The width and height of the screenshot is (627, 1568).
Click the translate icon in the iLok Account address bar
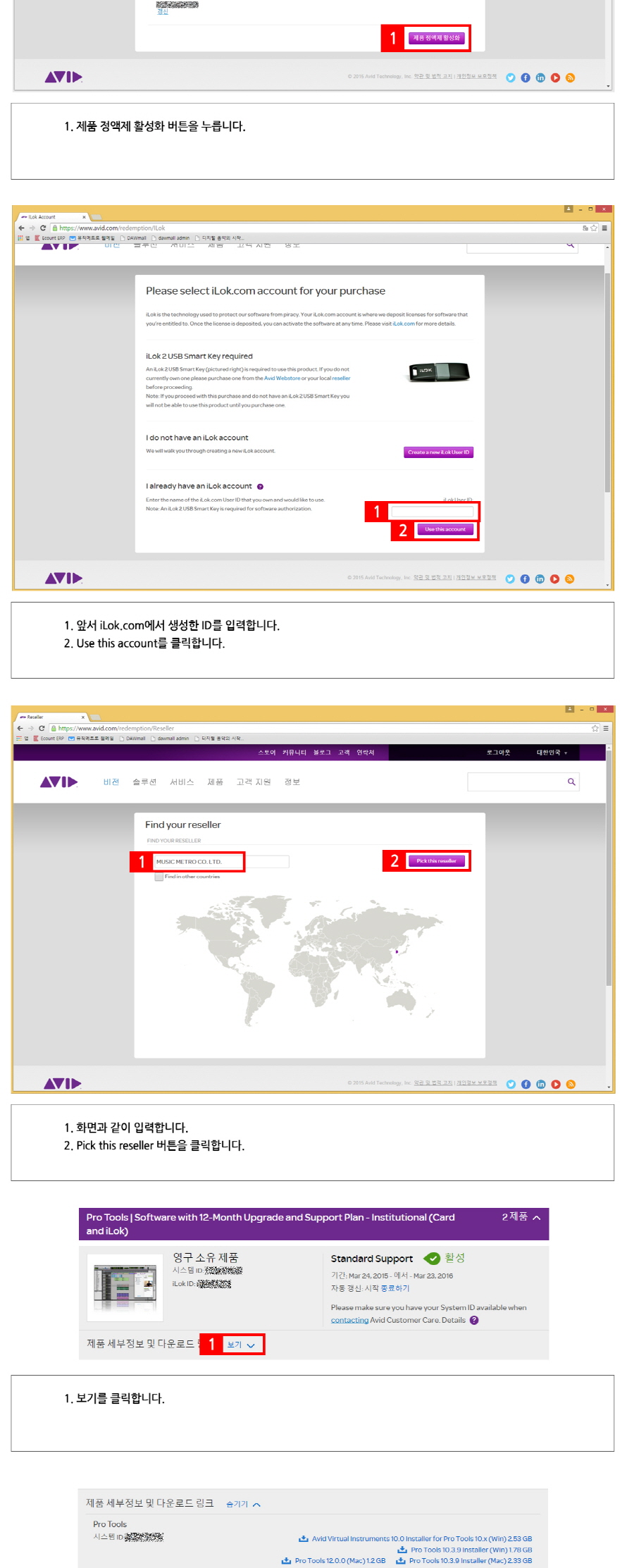click(x=585, y=228)
